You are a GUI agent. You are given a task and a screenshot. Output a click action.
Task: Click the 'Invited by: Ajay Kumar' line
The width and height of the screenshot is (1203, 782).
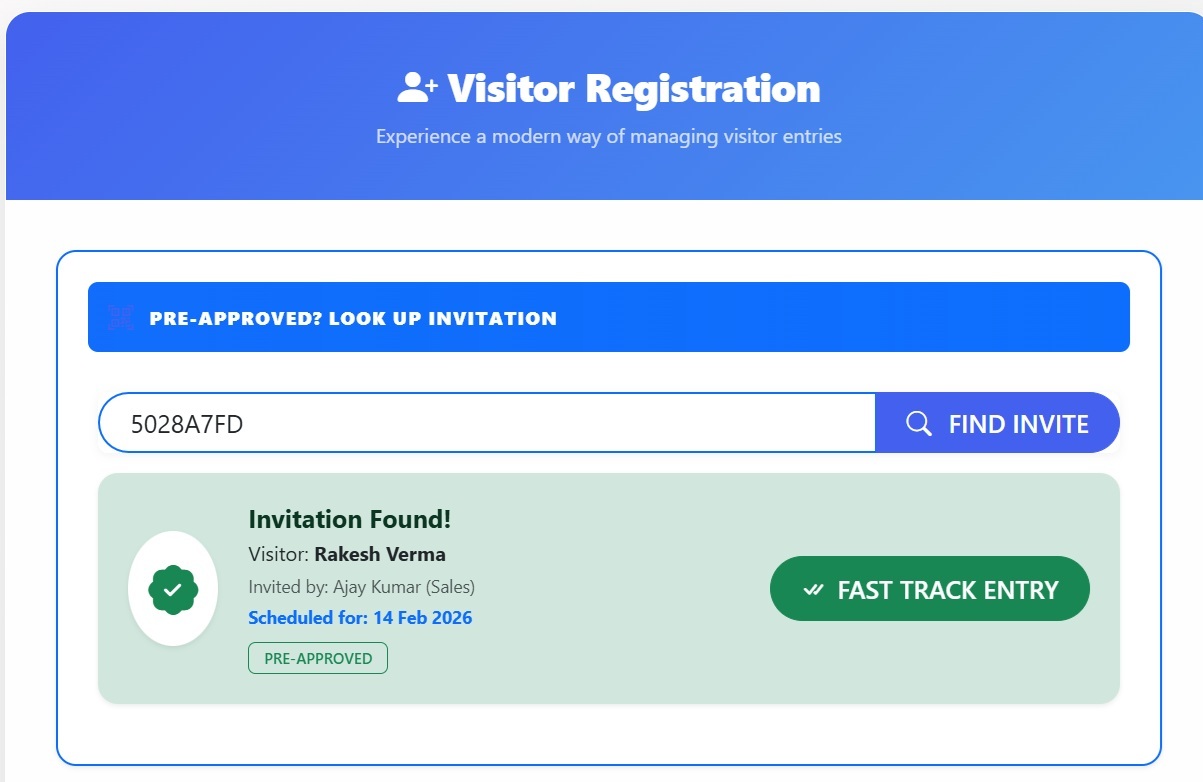click(x=340, y=587)
